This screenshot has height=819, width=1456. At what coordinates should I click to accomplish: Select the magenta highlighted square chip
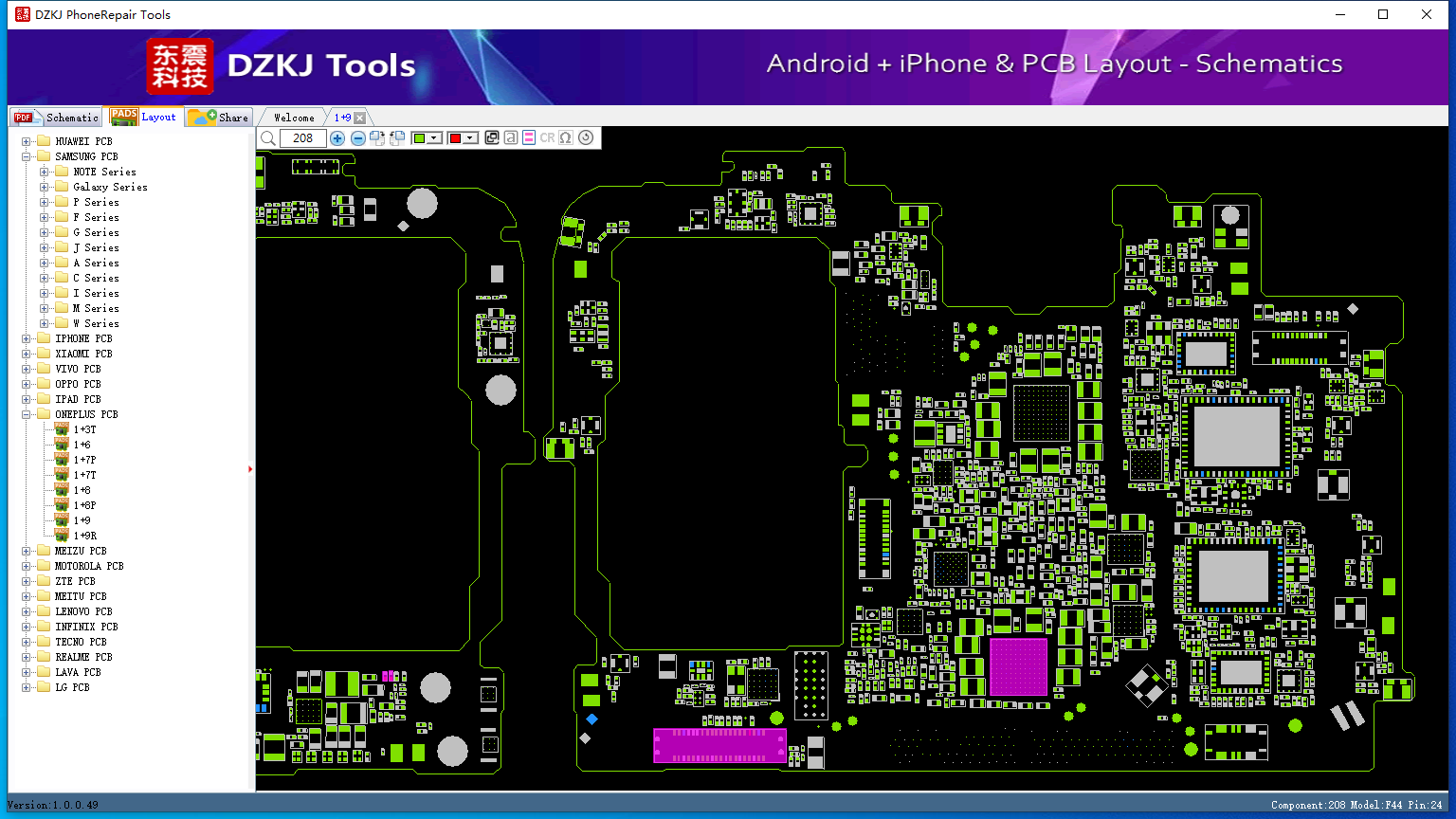pyautogui.click(x=1019, y=667)
